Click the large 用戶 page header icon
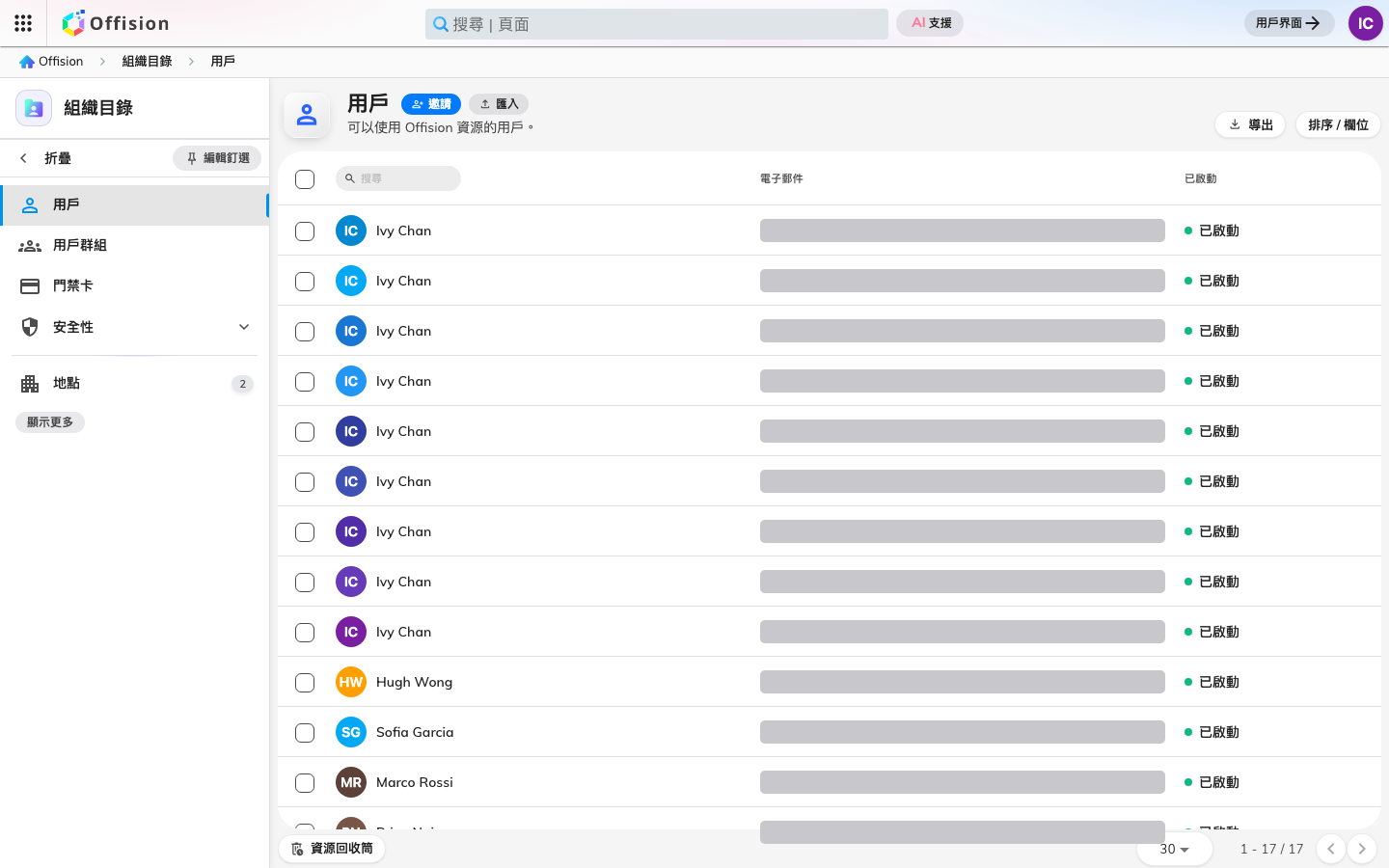Image resolution: width=1389 pixels, height=868 pixels. [307, 115]
